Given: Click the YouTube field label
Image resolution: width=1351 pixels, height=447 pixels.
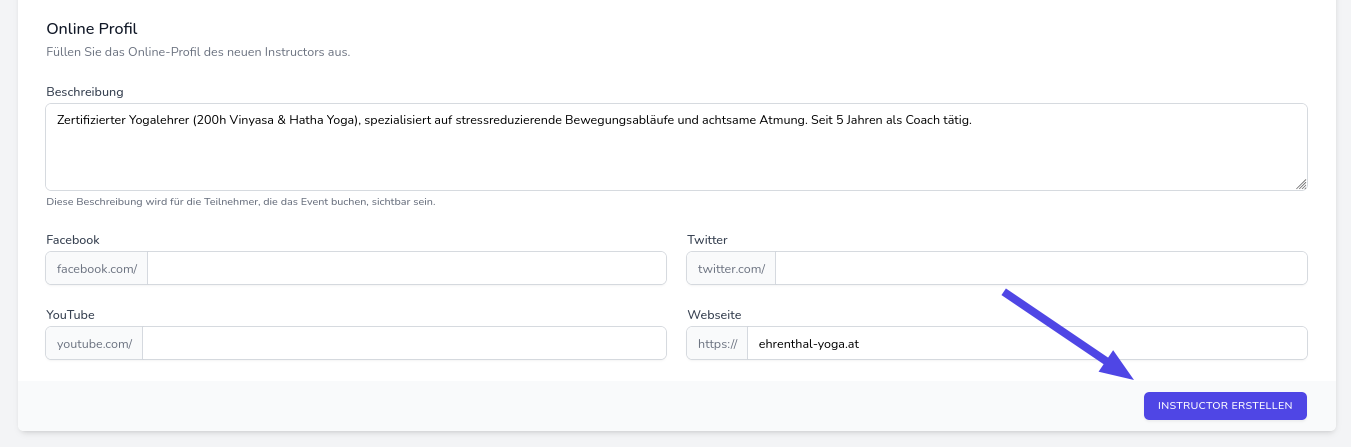Looking at the screenshot, I should (x=70, y=315).
